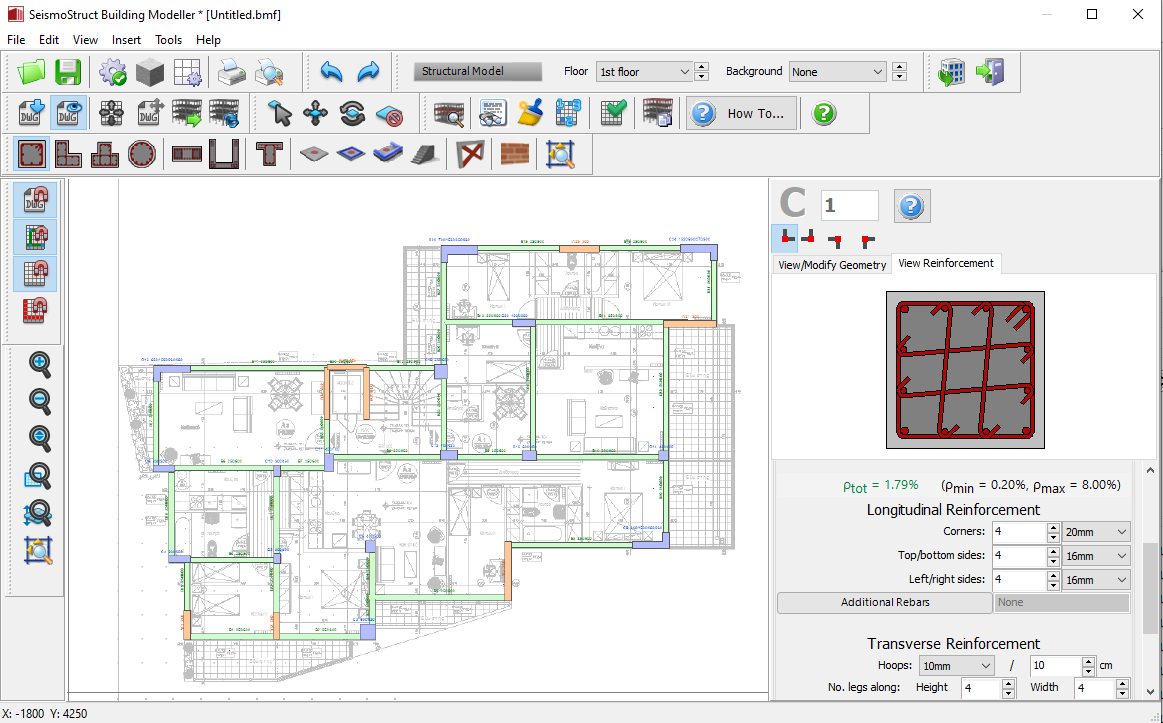Screen dimensions: 1163x723
Task: Select the delete element tool
Action: click(x=389, y=113)
